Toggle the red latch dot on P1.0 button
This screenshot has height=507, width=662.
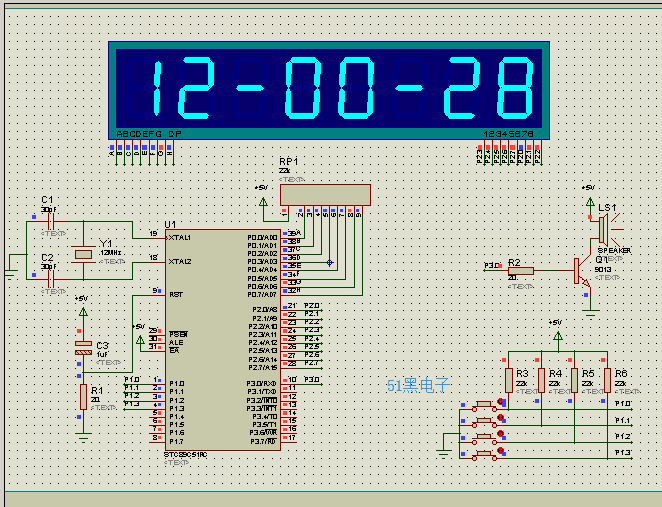[x=500, y=401]
